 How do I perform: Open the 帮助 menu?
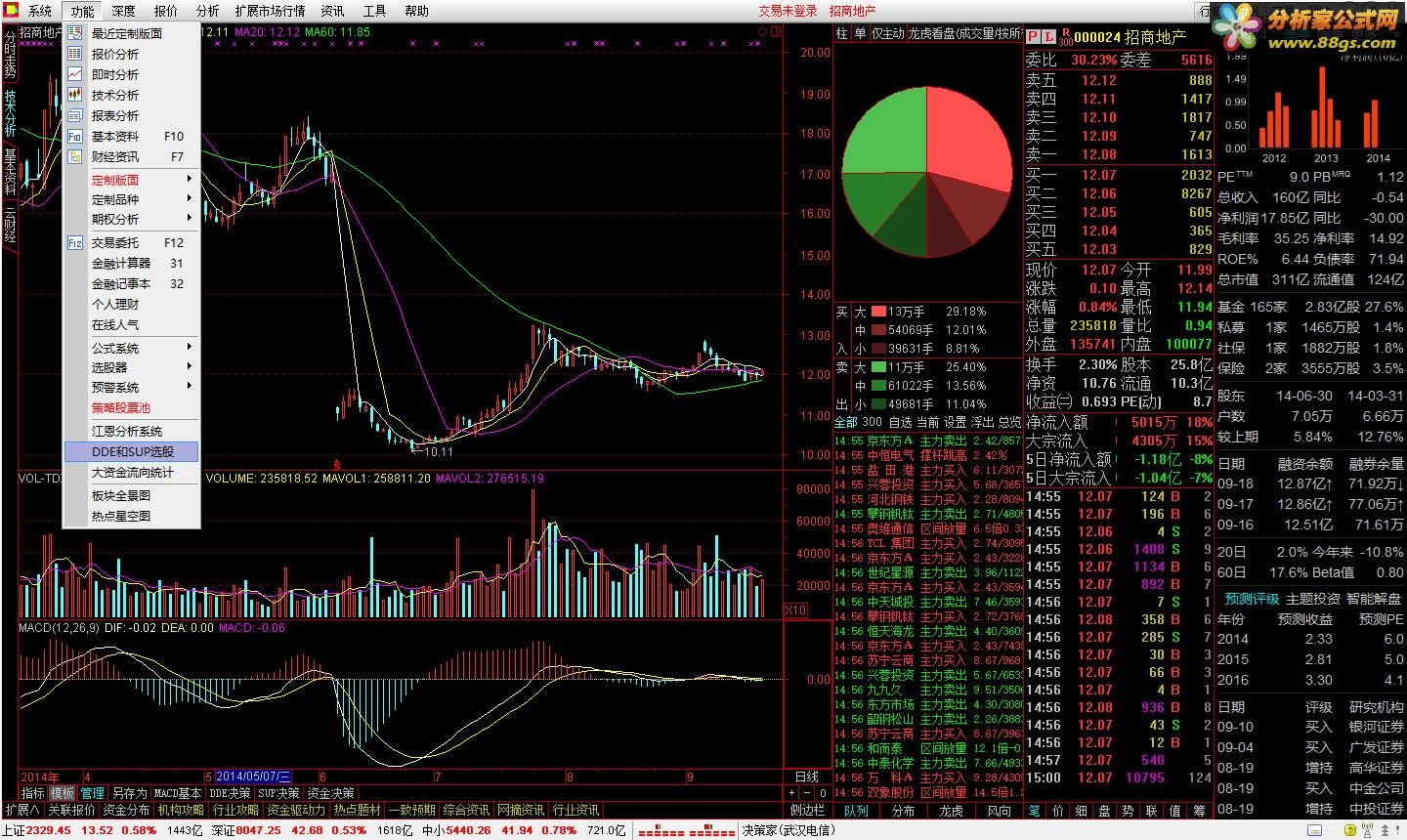tap(416, 11)
